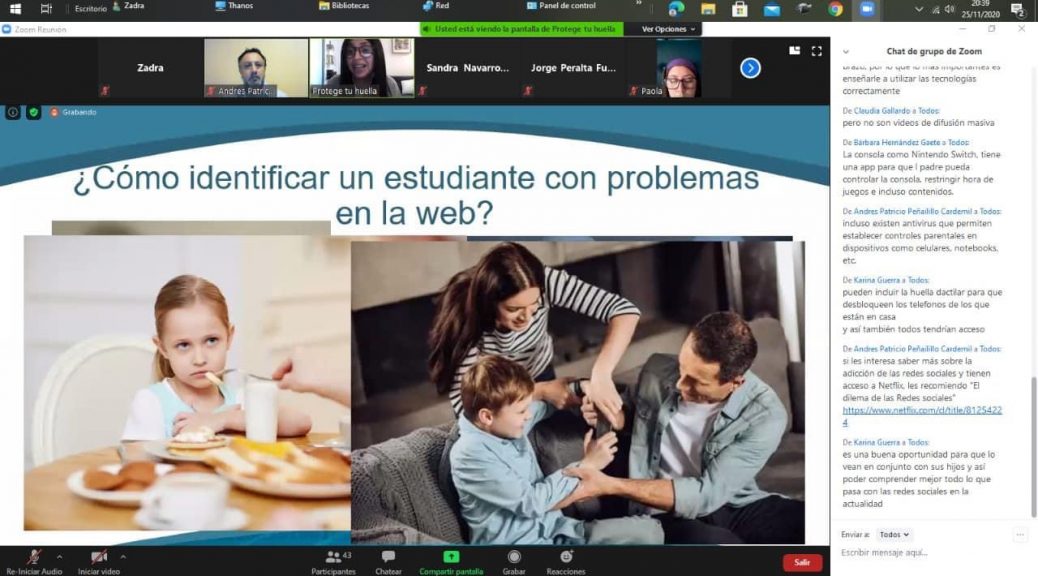Viewport: 1038px width, 576px height.
Task: Select the Todos recipient dropdown
Action: [894, 535]
